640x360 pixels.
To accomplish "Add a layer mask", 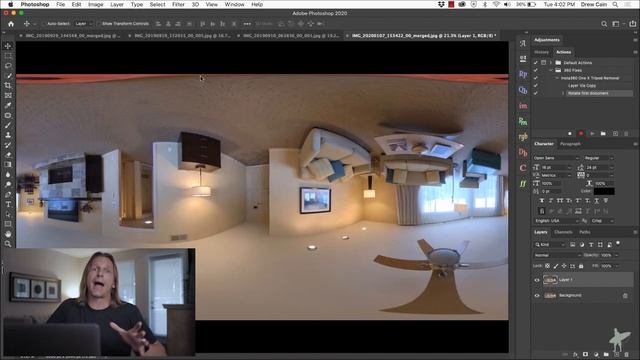I will click(586, 355).
